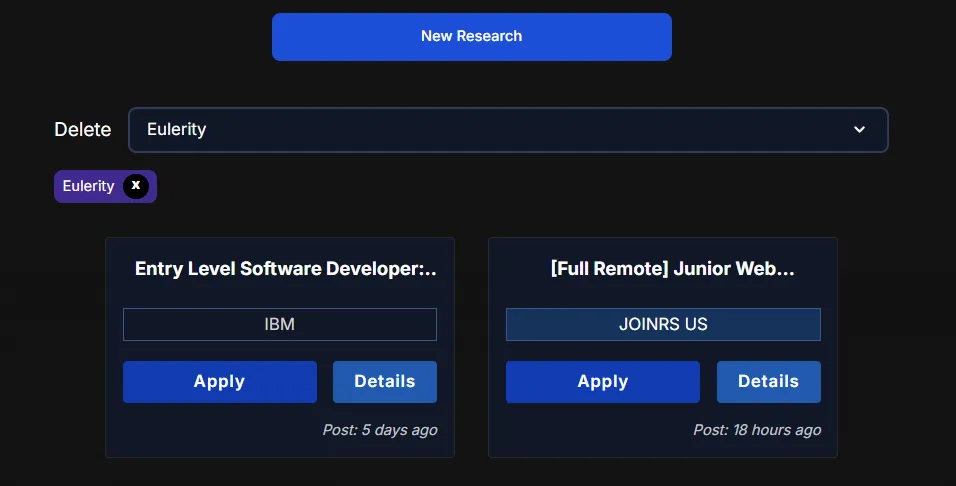Click the IBM company field
Viewport: 956px width, 486px height.
coord(280,324)
